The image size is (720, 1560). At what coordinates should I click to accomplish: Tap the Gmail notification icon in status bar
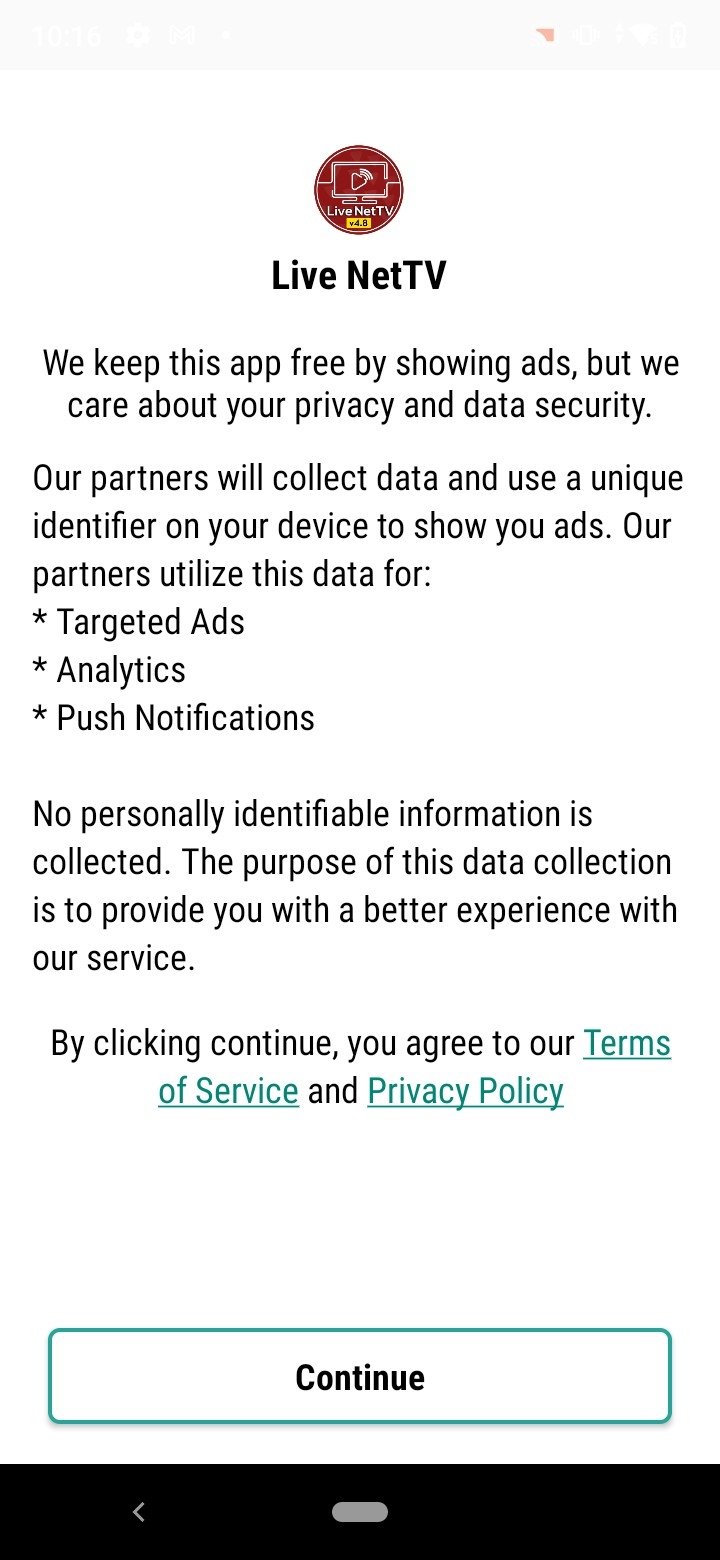[x=182, y=36]
